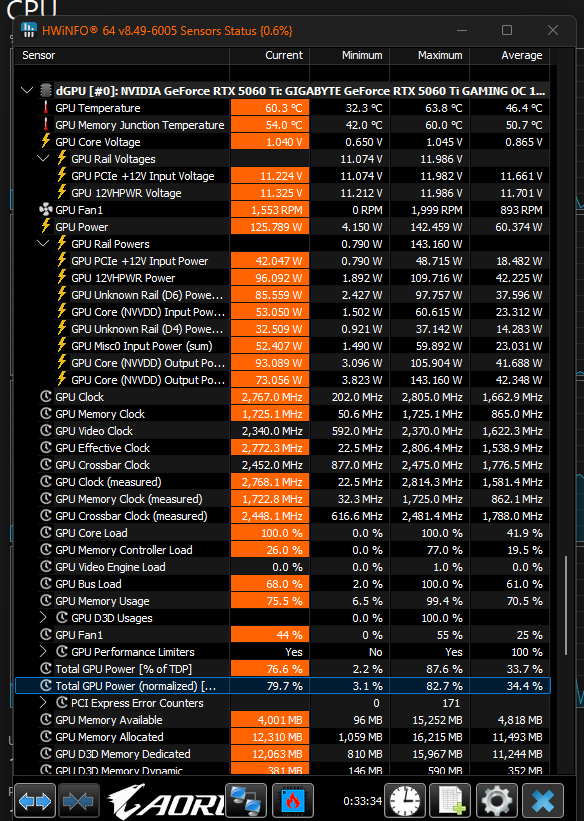584x821 pixels.
Task: Click thermometer icon of GPU Memory Junction Temperature
Action: tap(46, 125)
